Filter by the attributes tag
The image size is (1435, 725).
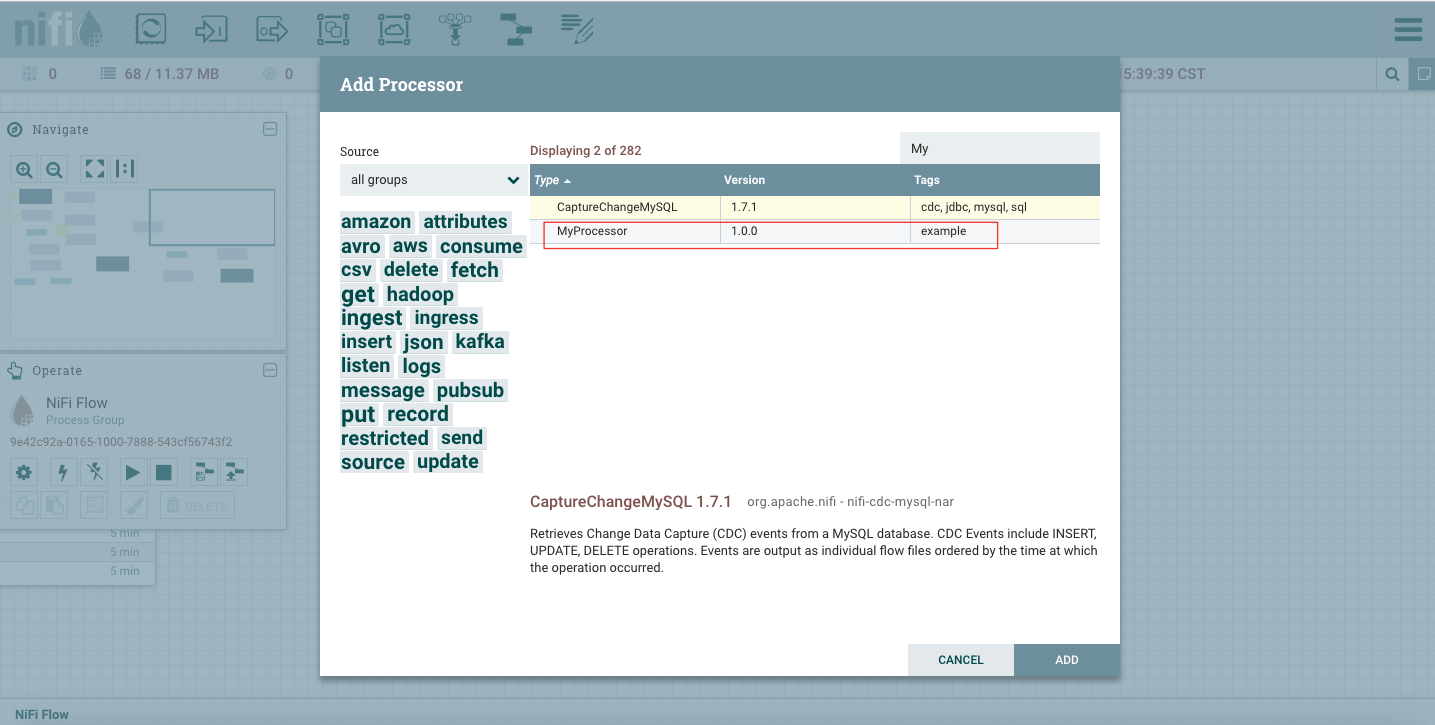(x=465, y=222)
